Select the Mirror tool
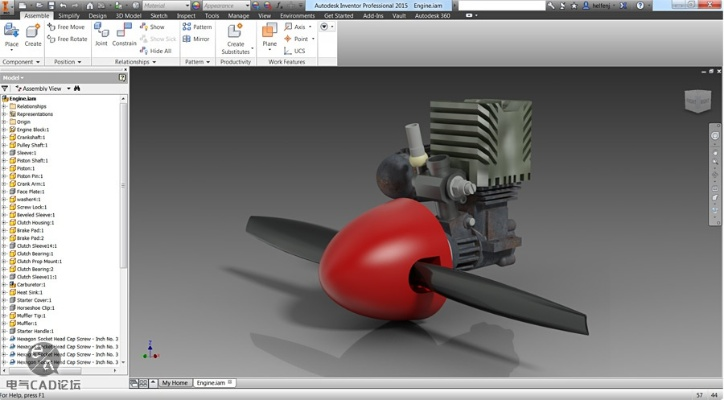Image resolution: width=724 pixels, height=400 pixels. pos(197,39)
